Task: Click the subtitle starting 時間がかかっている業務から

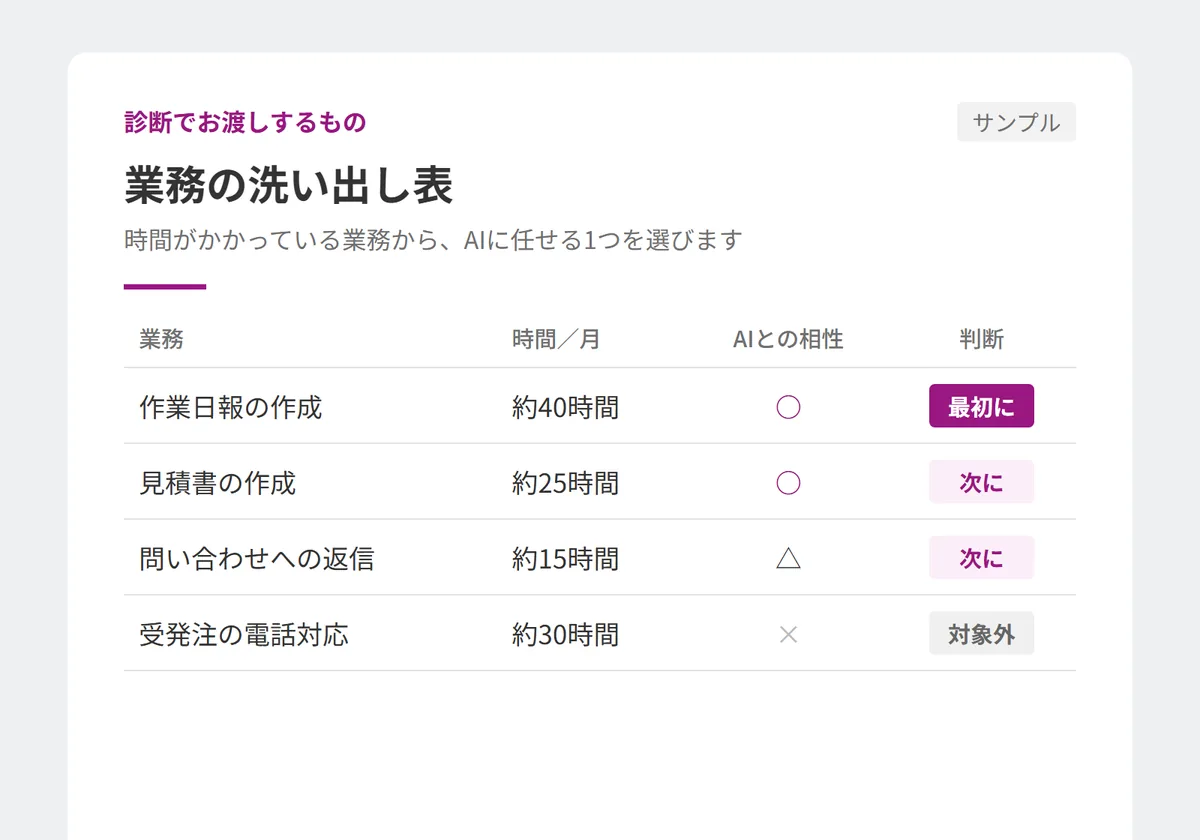Action: click(x=433, y=240)
